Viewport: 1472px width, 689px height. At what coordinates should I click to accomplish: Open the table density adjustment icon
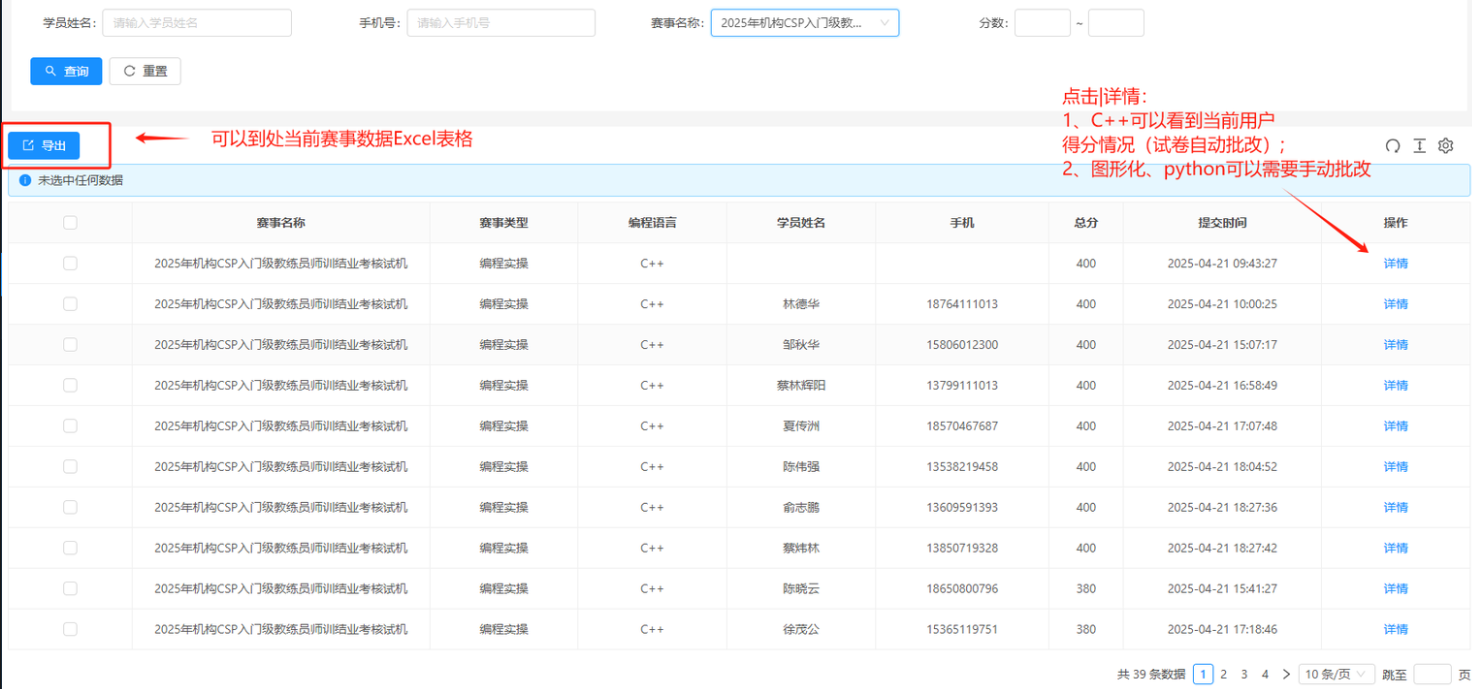1419,146
